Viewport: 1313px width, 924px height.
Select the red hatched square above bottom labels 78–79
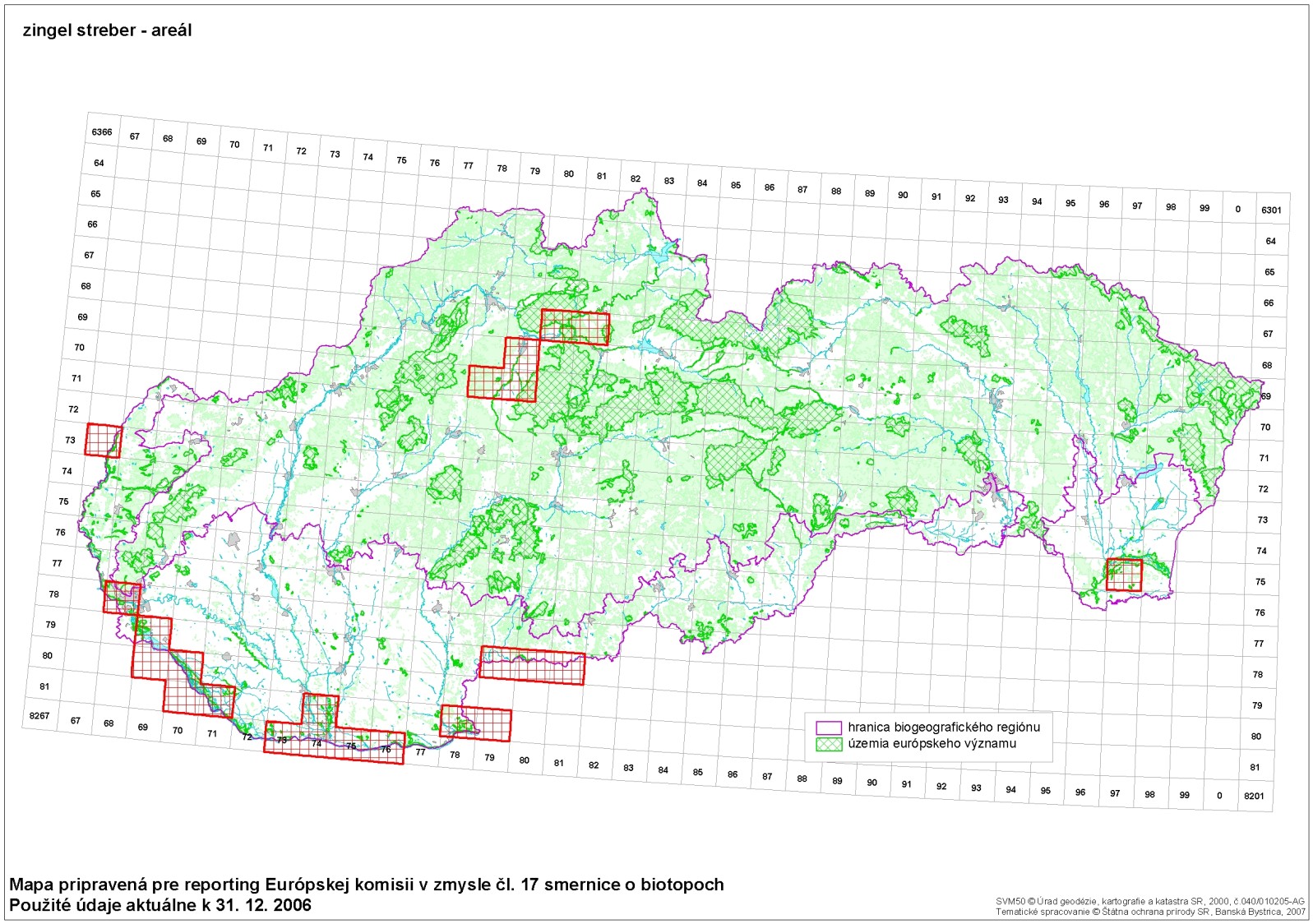tap(475, 723)
